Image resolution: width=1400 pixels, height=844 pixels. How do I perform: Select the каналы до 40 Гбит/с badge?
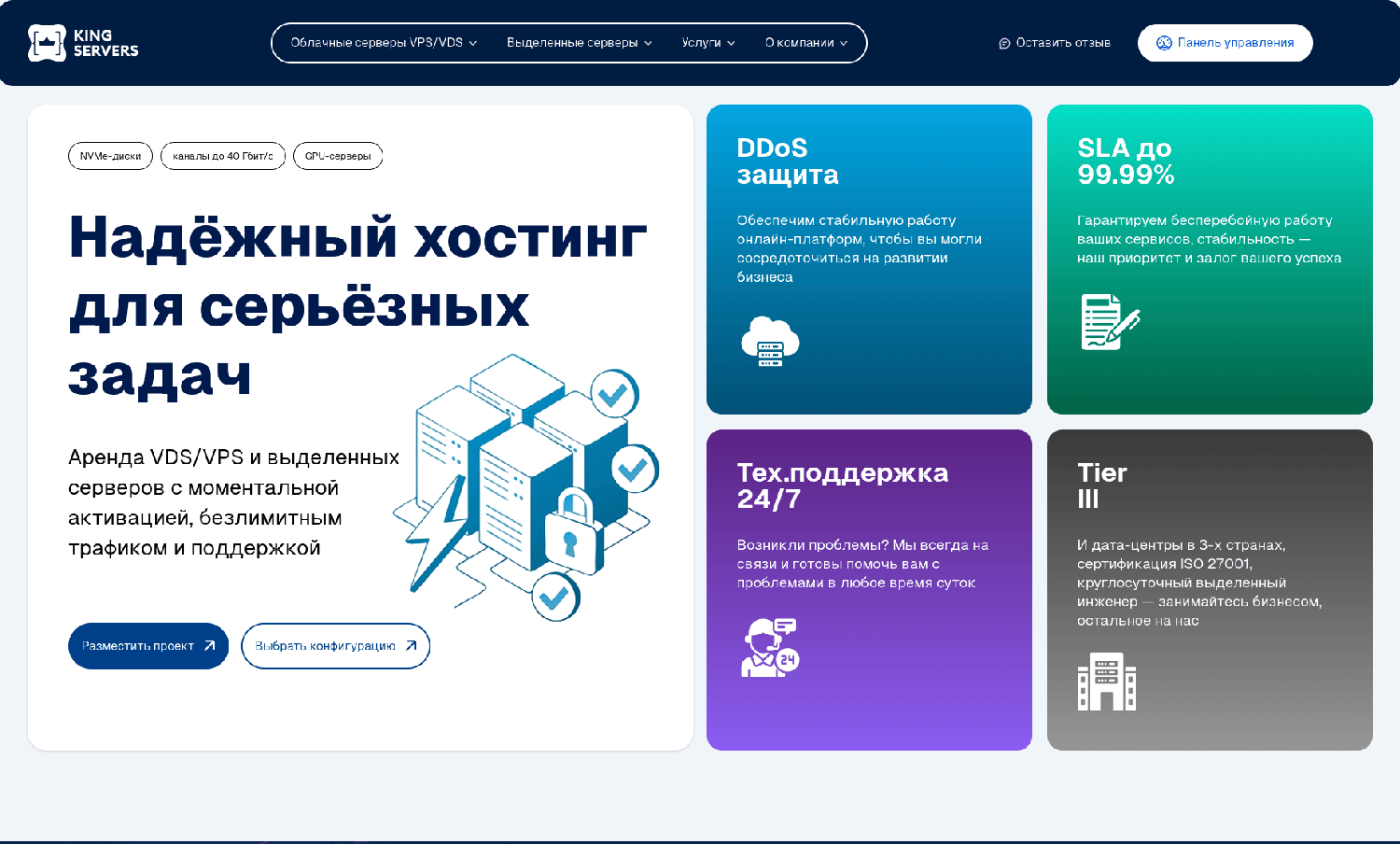pyautogui.click(x=222, y=156)
